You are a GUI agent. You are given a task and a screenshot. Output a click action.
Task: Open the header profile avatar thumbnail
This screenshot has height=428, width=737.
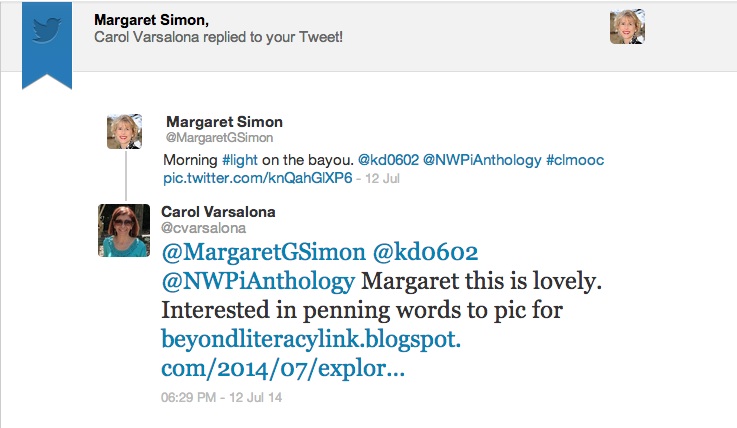point(627,27)
